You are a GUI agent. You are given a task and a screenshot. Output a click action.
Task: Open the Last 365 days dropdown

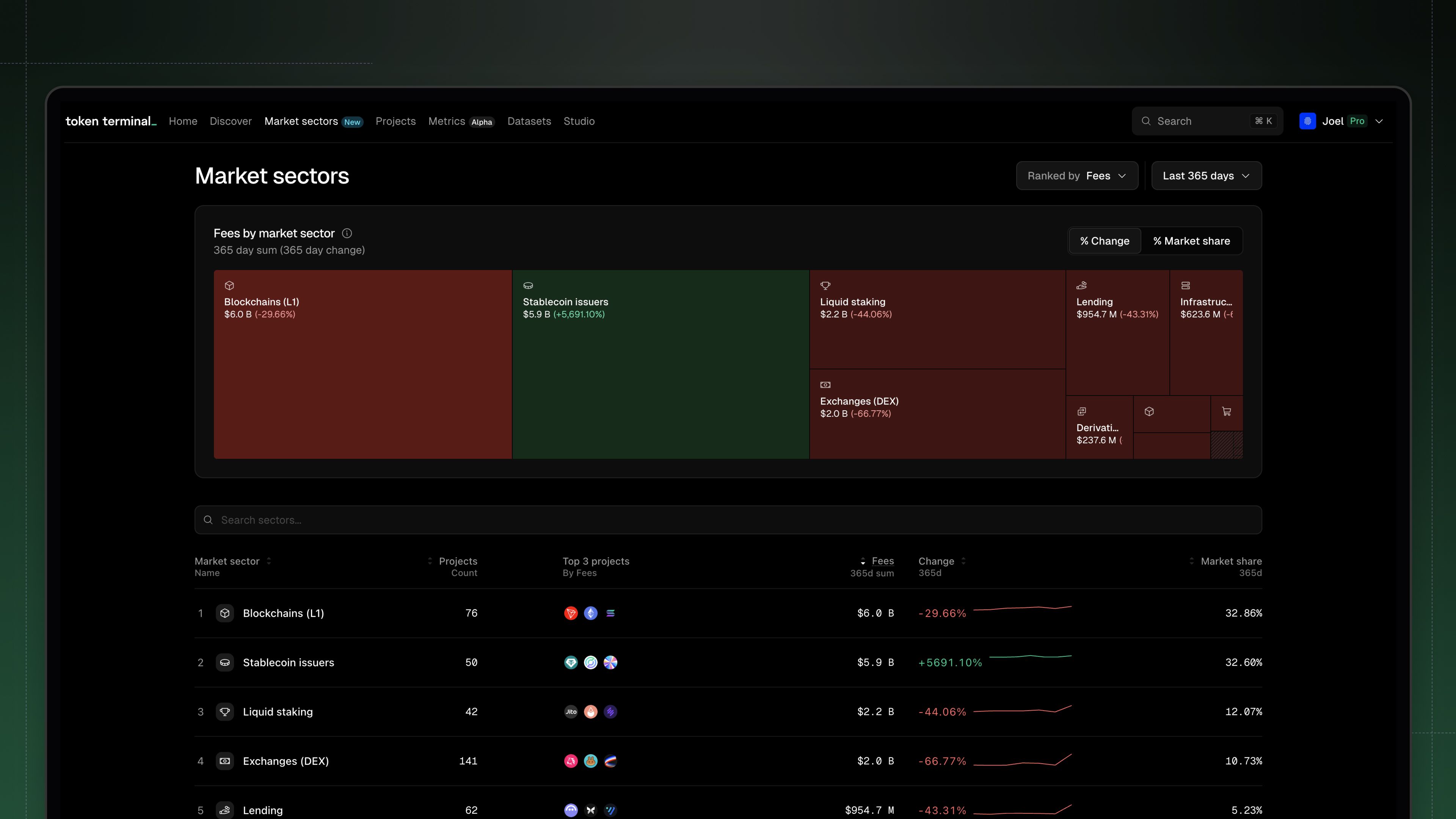[x=1206, y=176]
